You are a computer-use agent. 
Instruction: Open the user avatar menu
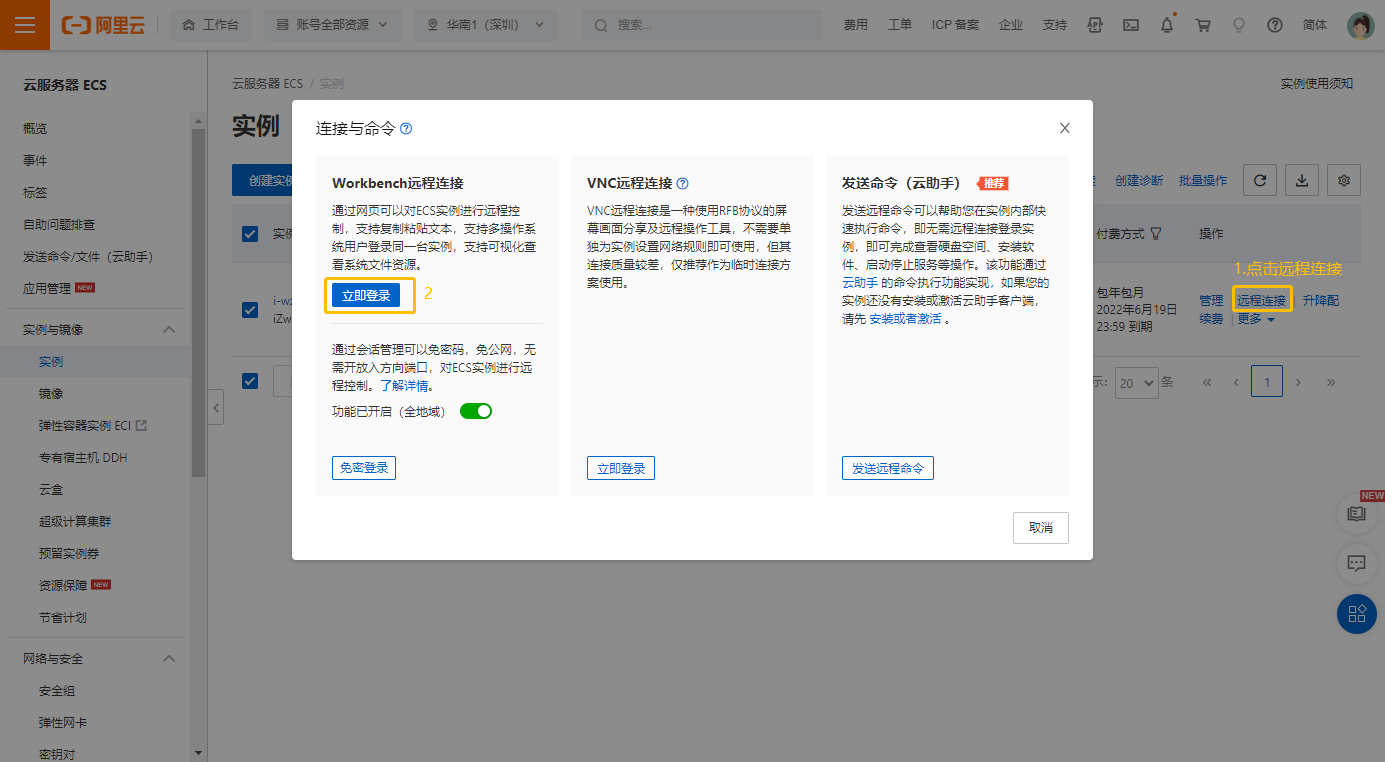click(1361, 25)
